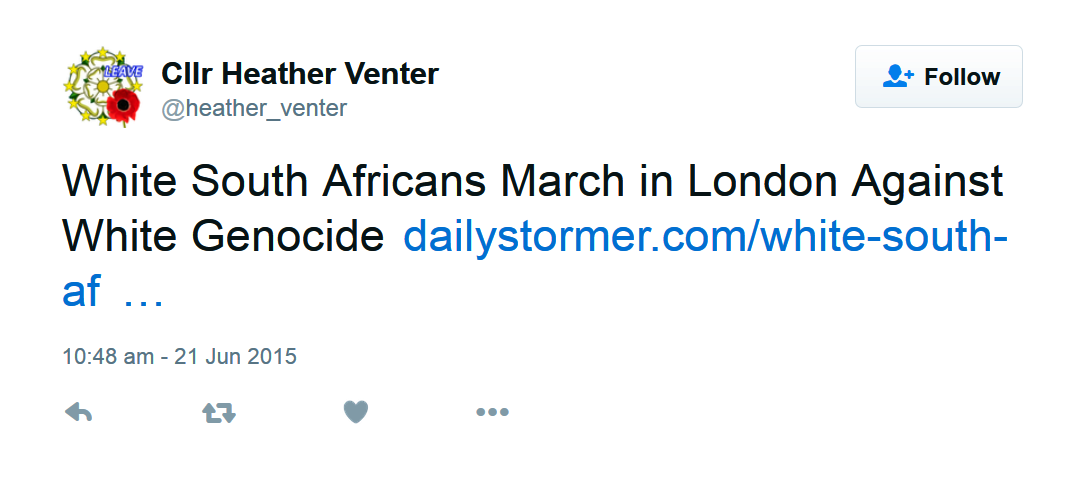Click the "LEAVE" badge on the avatar
This screenshot has height=477, width=1088.
(x=123, y=71)
